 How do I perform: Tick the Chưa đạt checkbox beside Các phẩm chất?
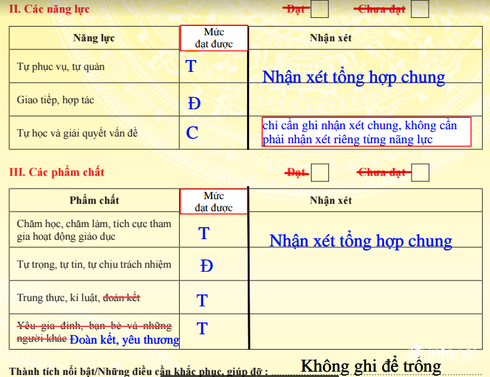420,172
